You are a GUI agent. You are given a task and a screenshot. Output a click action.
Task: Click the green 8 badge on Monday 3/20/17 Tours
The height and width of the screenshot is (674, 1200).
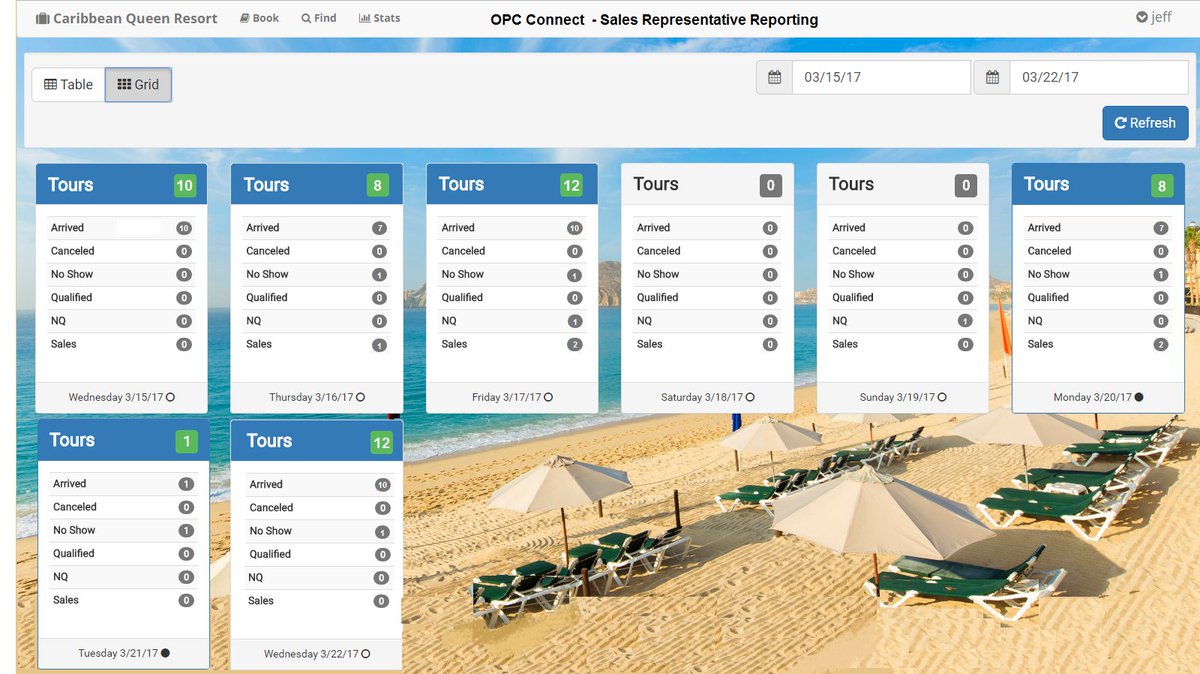point(1161,185)
